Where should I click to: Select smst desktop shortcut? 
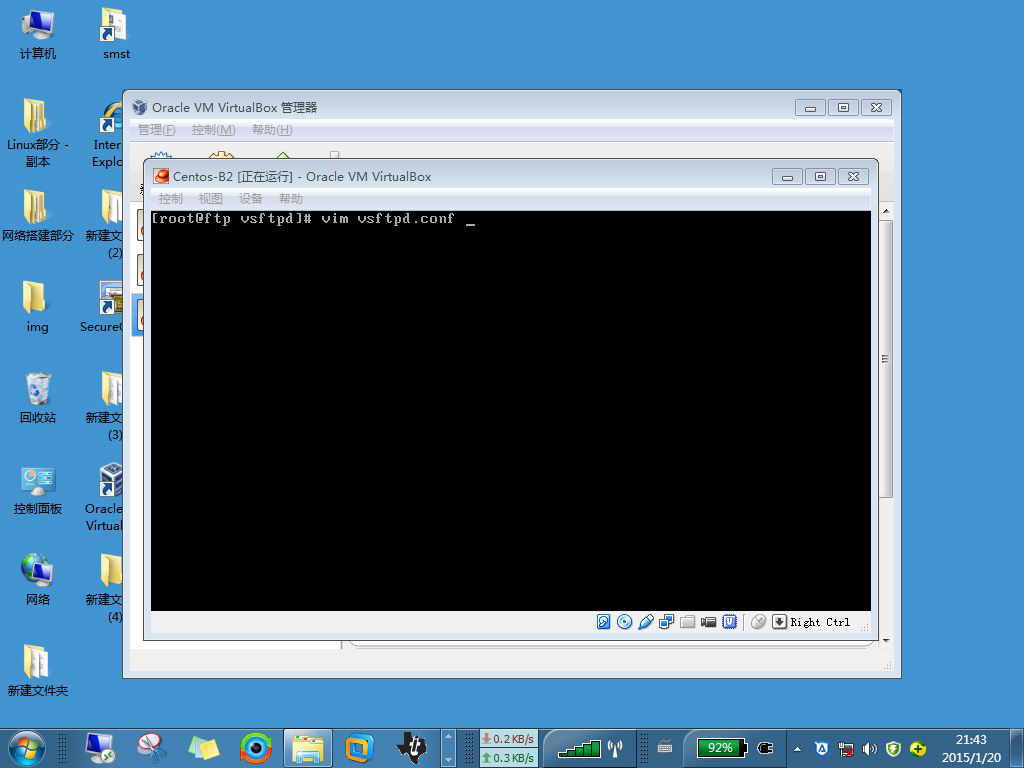(x=116, y=34)
